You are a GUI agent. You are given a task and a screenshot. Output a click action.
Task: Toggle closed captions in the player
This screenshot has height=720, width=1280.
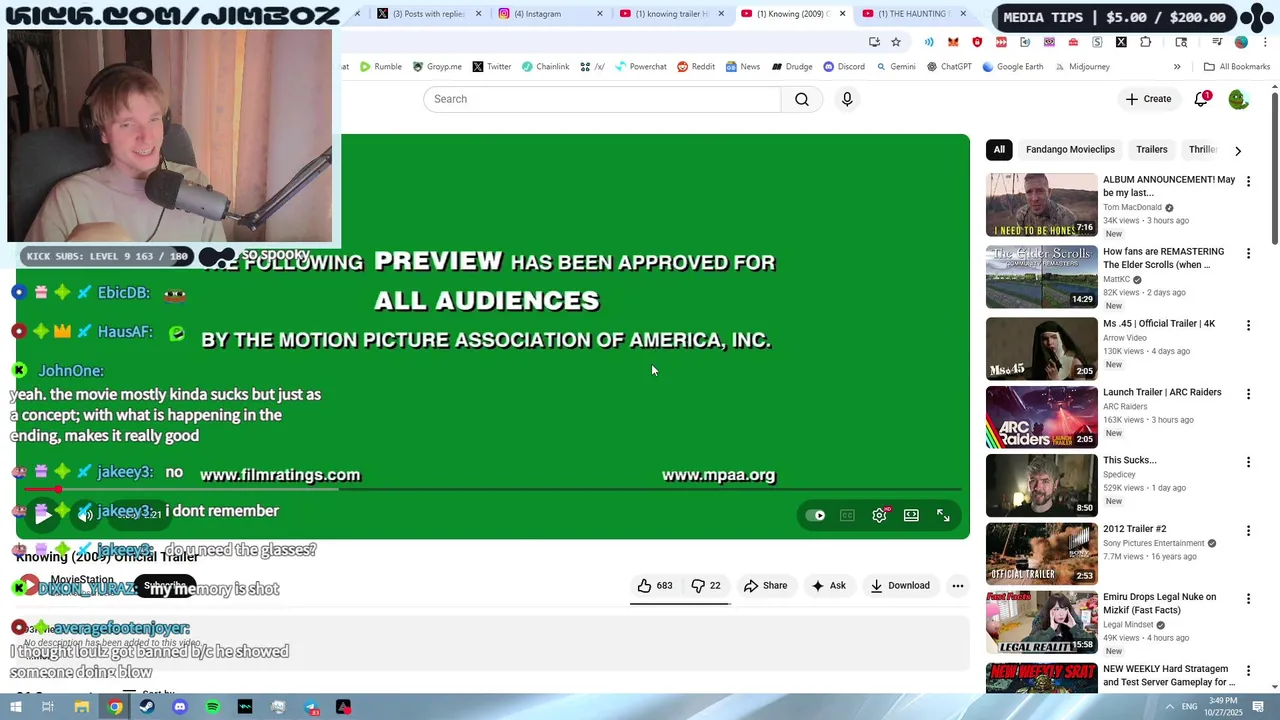point(847,516)
